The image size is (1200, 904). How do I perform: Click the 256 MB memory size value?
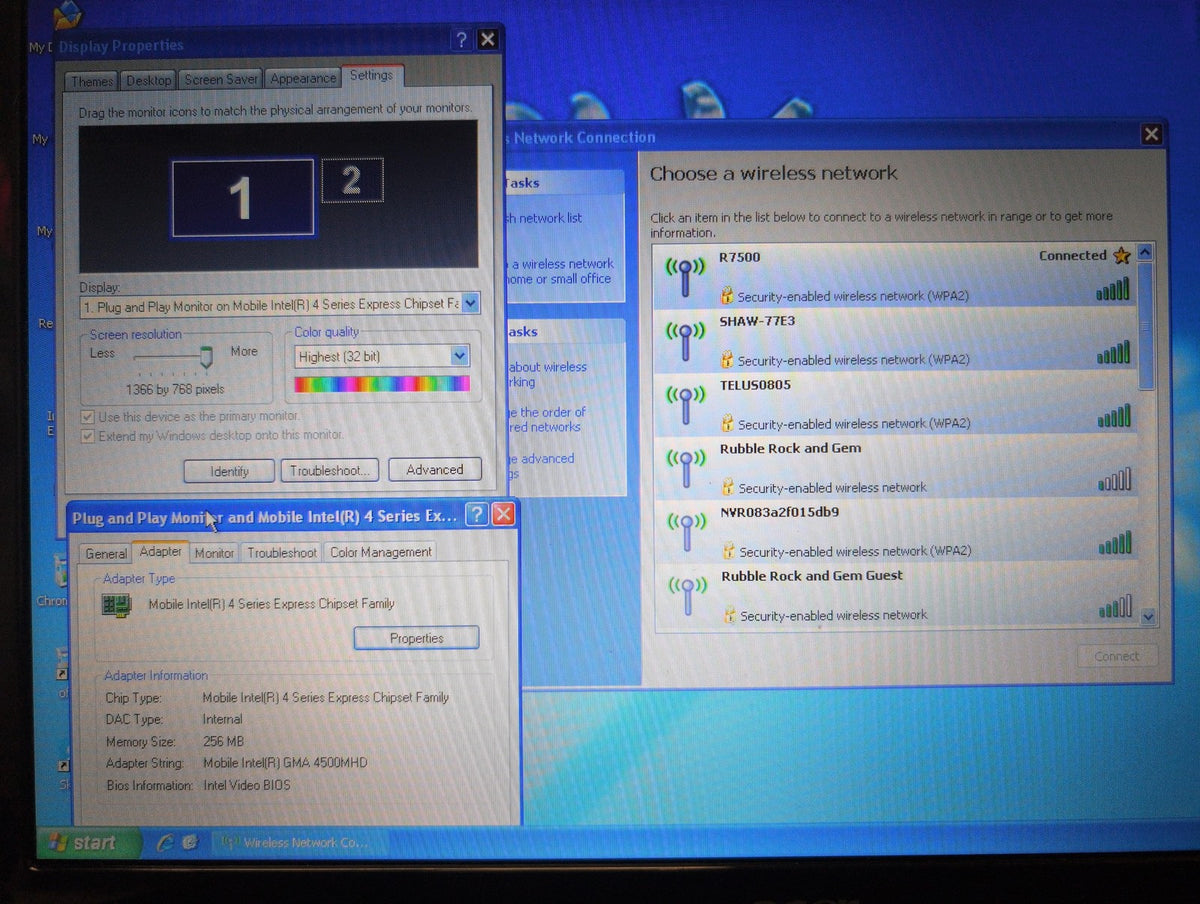223,742
